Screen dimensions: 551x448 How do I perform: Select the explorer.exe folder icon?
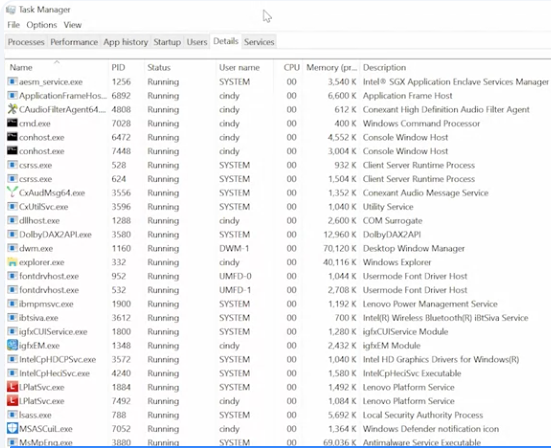[x=12, y=262]
